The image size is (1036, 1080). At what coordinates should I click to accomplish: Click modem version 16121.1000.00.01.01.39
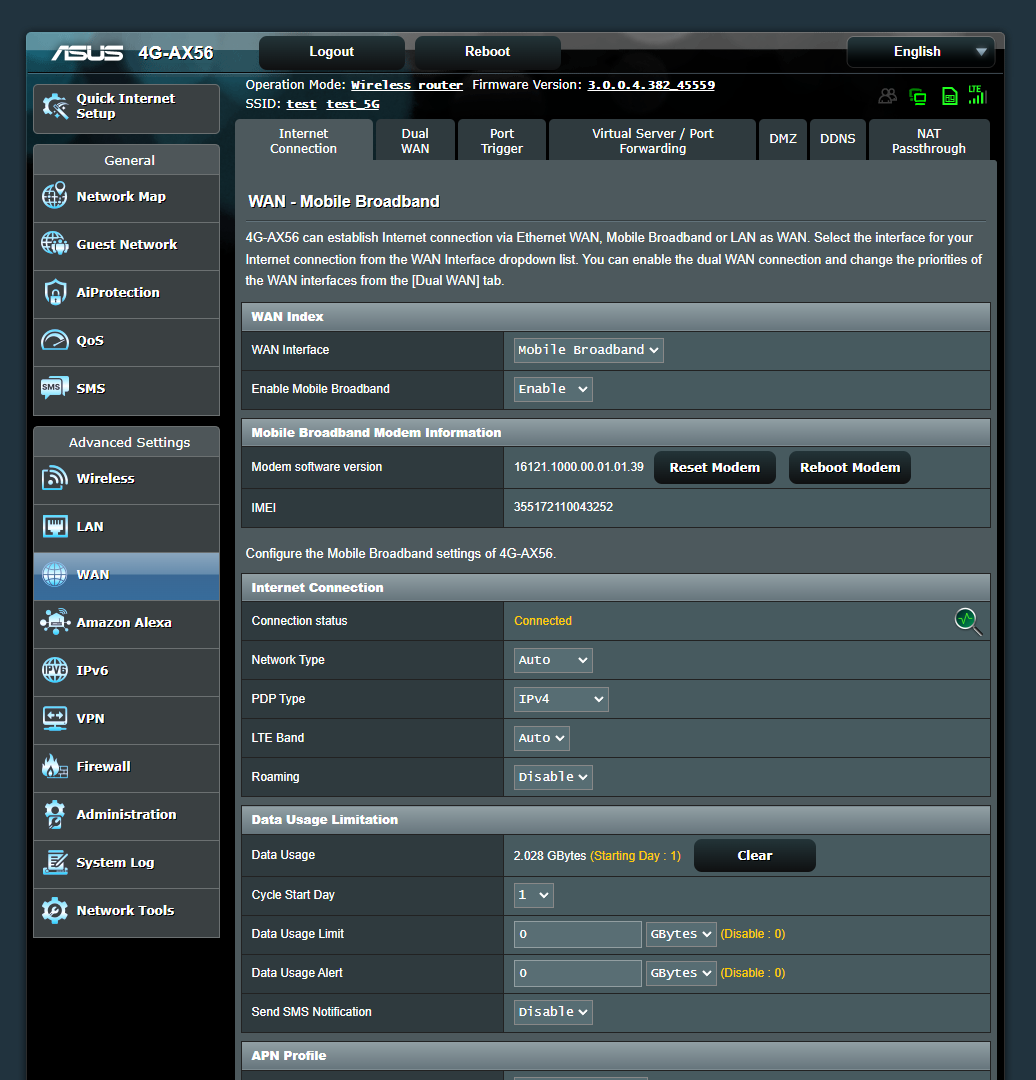pyautogui.click(x=579, y=467)
